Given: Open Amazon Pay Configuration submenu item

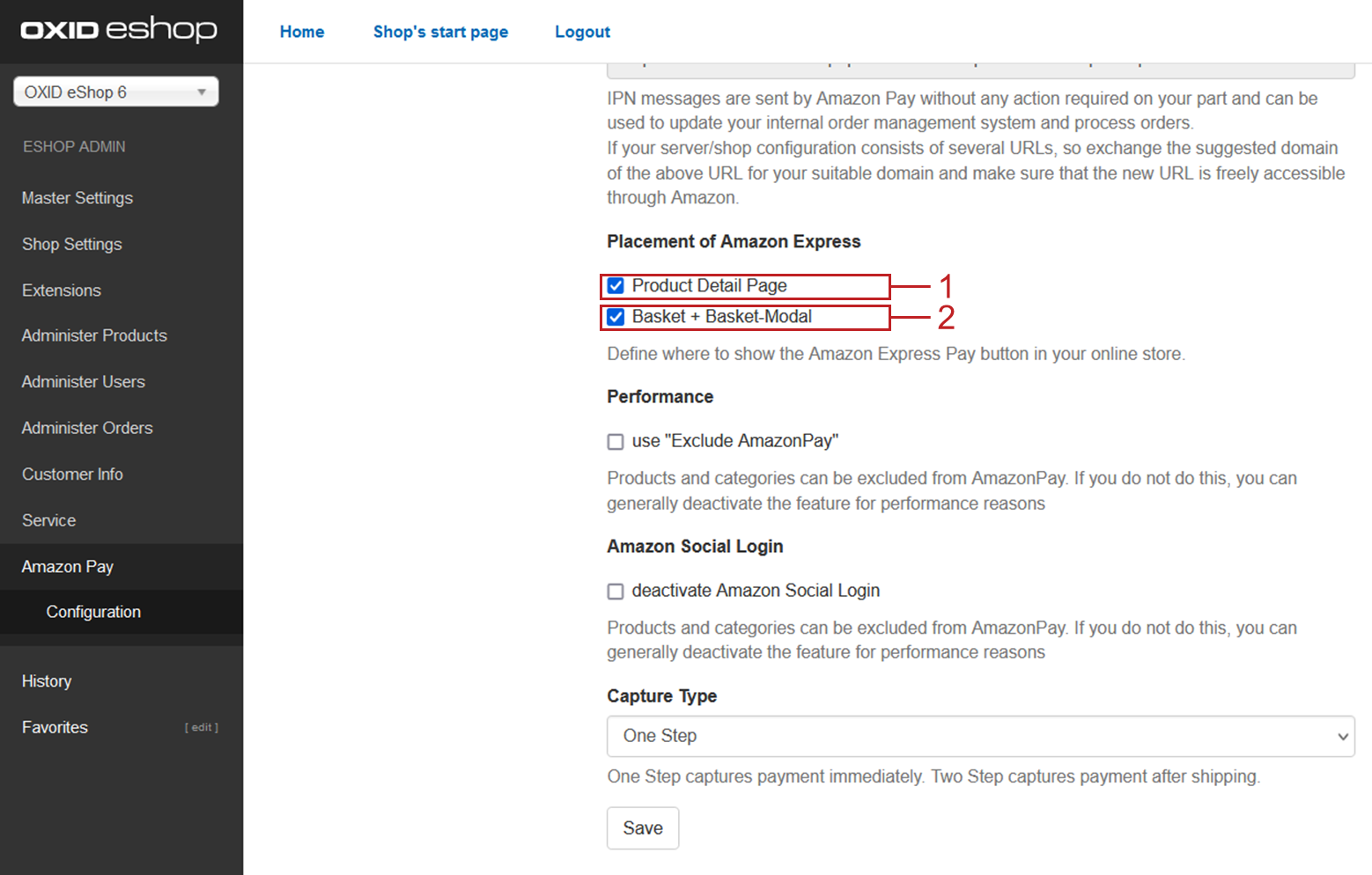Looking at the screenshot, I should [x=93, y=612].
